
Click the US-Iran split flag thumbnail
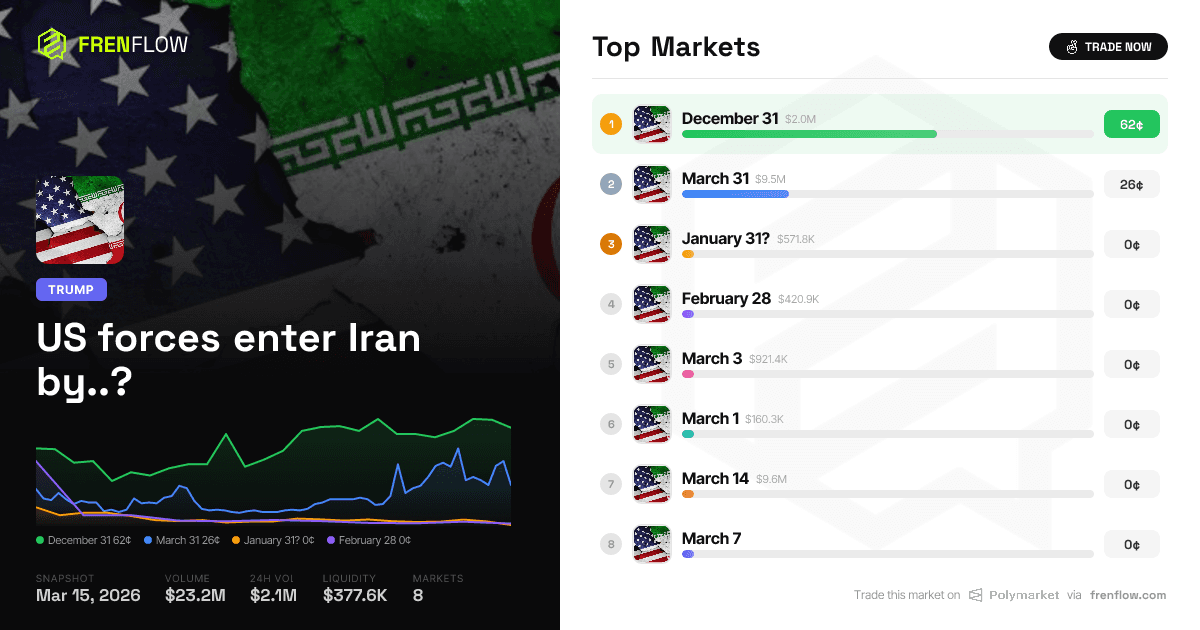pos(79,220)
